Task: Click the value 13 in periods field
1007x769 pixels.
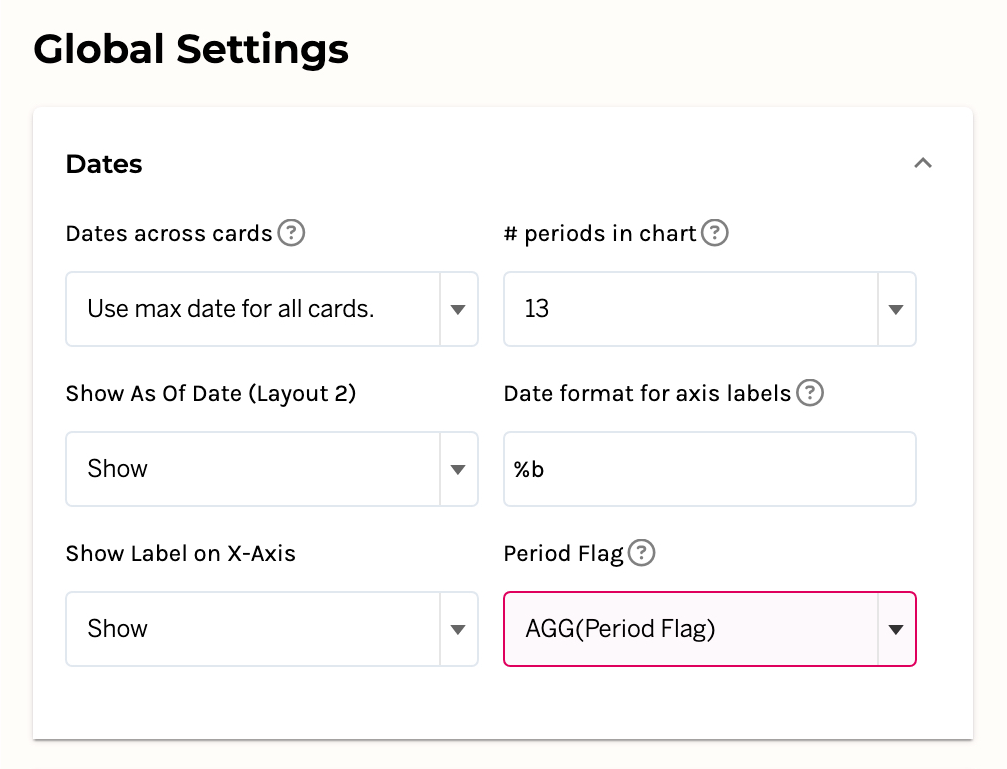Action: click(537, 309)
